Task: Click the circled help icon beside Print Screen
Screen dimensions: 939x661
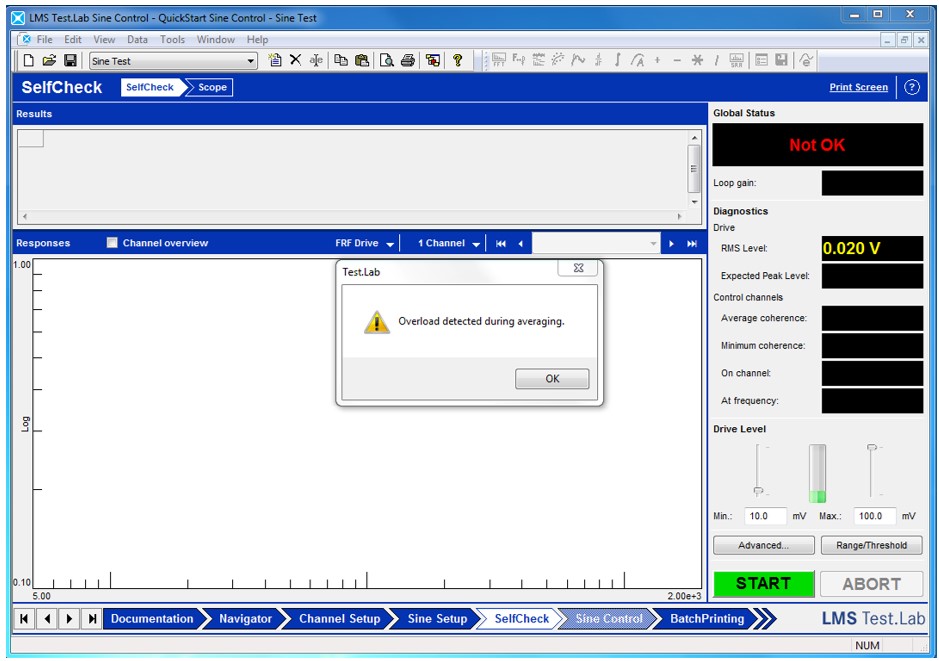Action: pyautogui.click(x=911, y=87)
